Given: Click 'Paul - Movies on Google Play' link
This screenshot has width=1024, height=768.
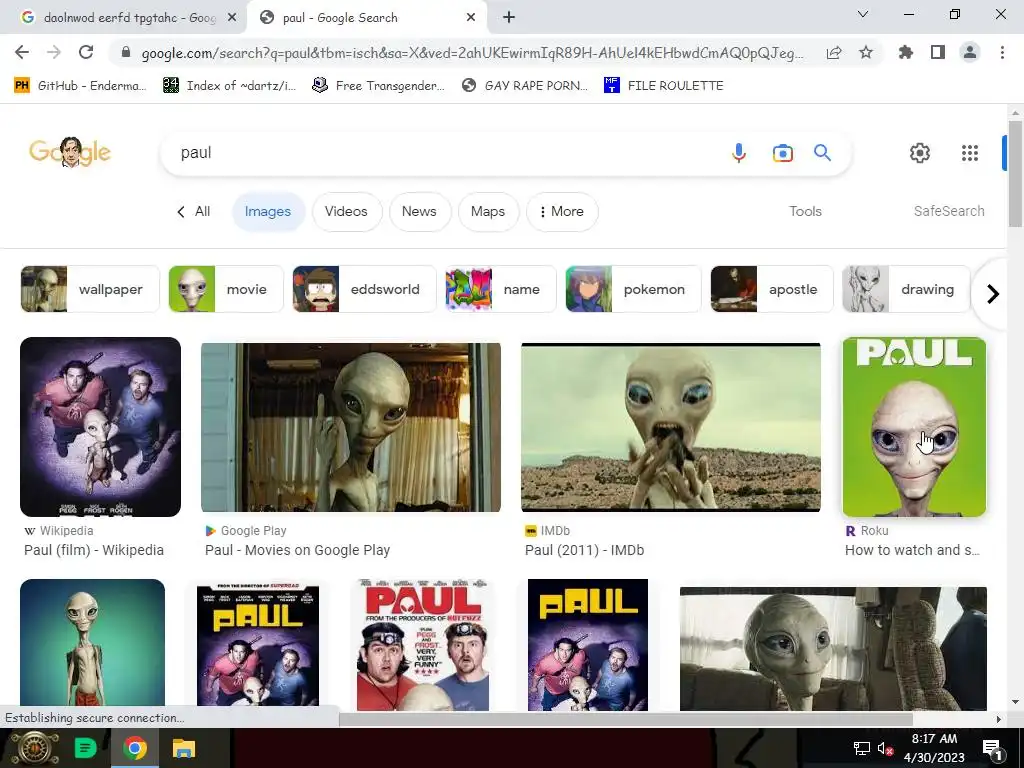Looking at the screenshot, I should (x=297, y=550).
